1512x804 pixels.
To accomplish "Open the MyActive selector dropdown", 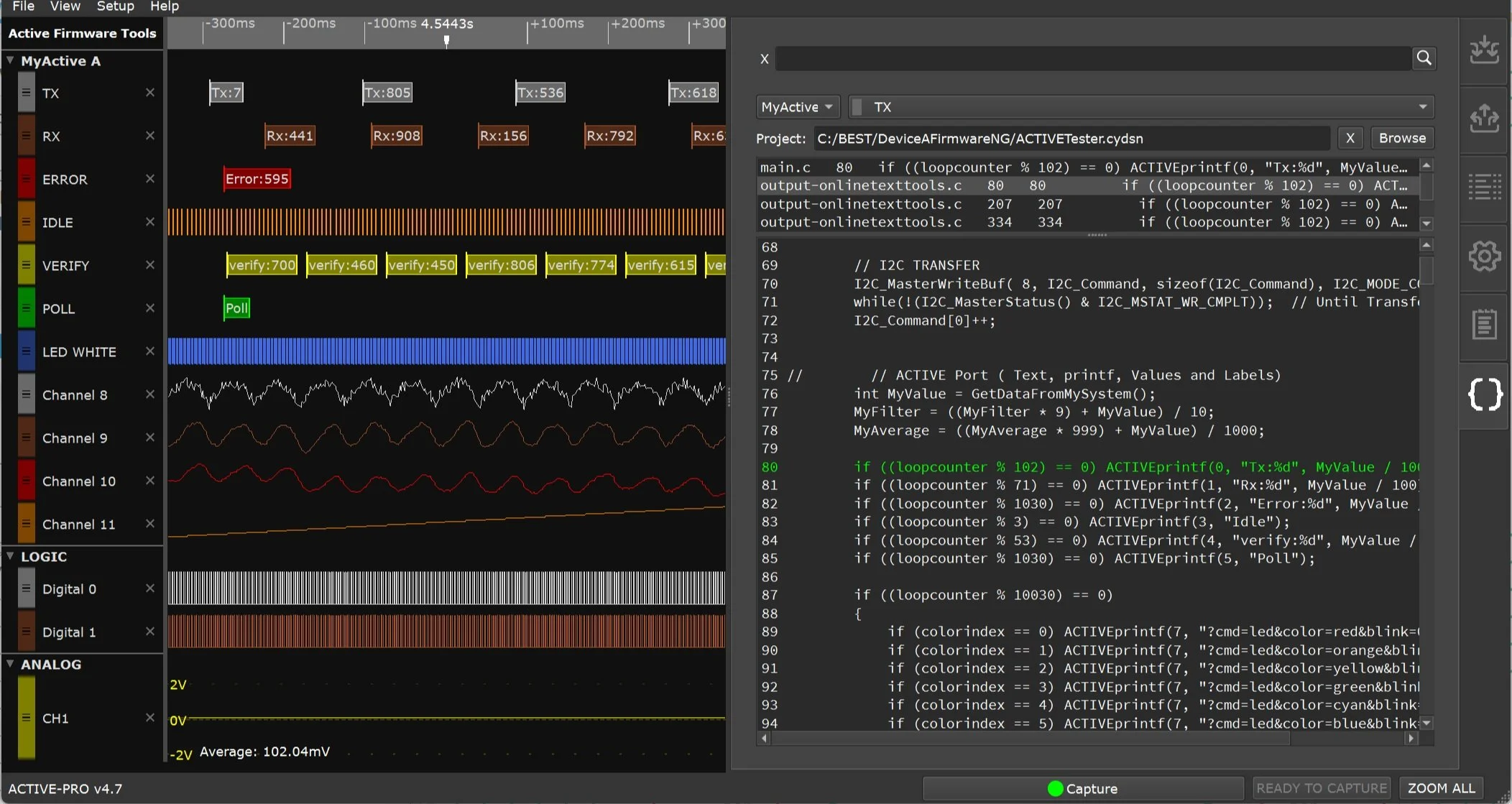I will pos(797,106).
